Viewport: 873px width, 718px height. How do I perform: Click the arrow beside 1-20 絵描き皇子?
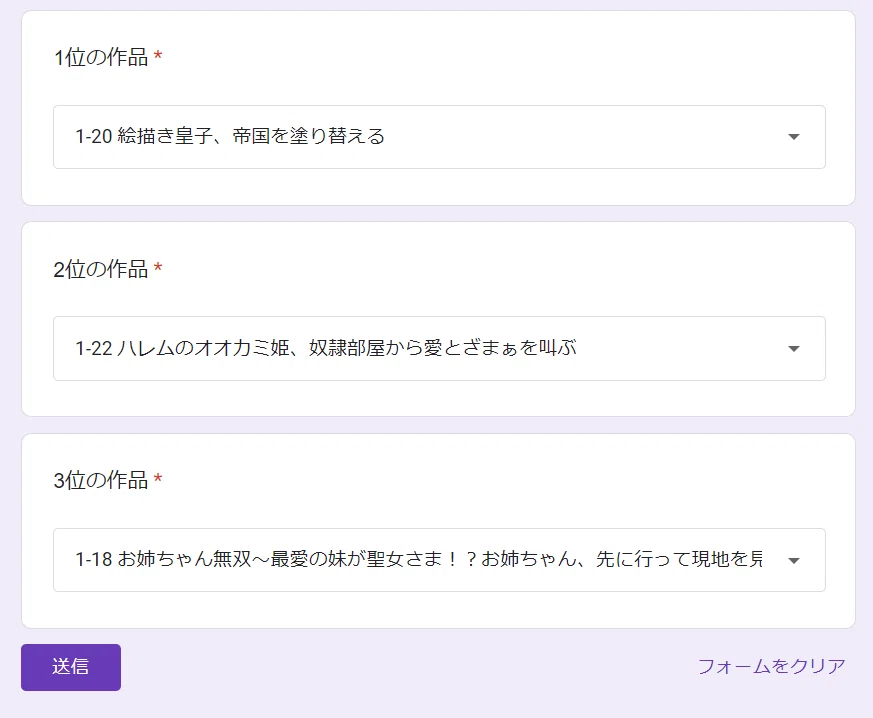[794, 137]
